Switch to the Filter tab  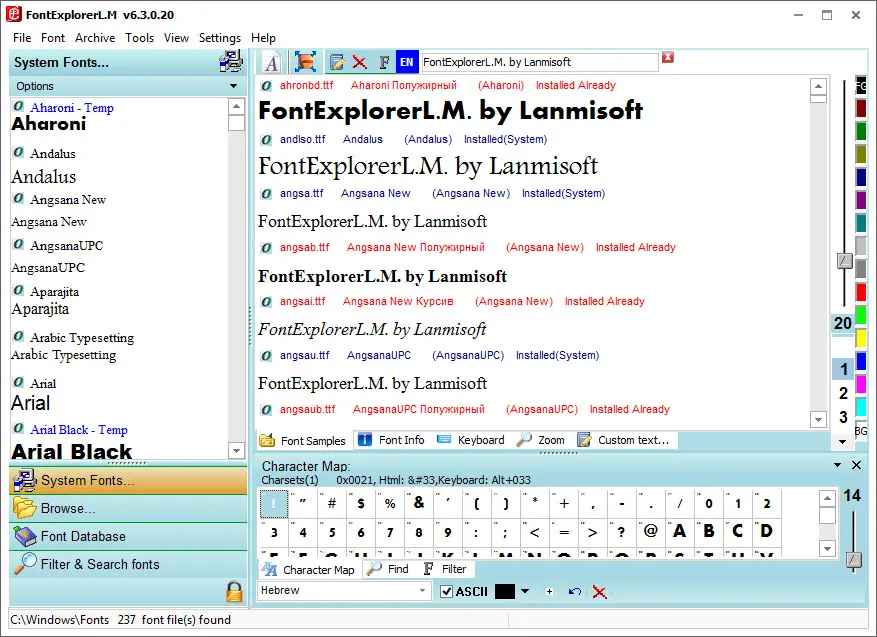point(445,569)
